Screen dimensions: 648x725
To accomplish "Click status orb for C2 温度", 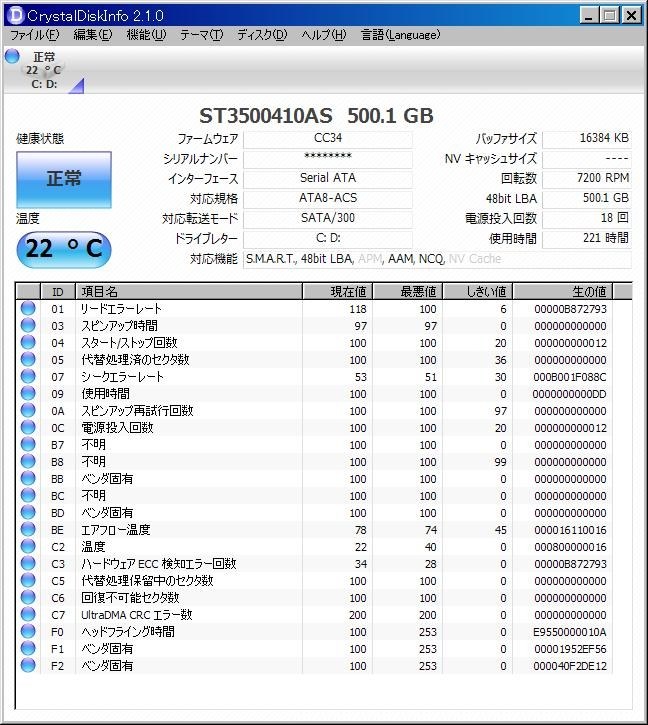I will pos(28,547).
